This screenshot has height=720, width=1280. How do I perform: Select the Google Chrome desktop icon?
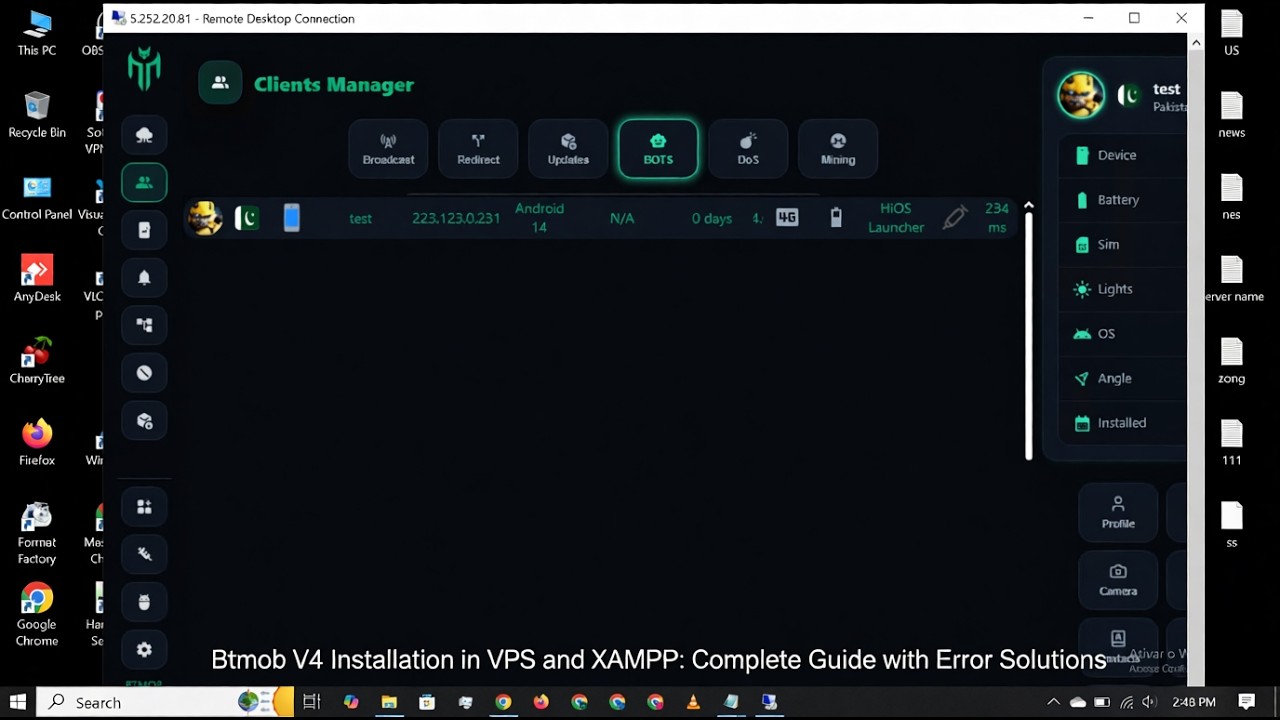coord(37,615)
